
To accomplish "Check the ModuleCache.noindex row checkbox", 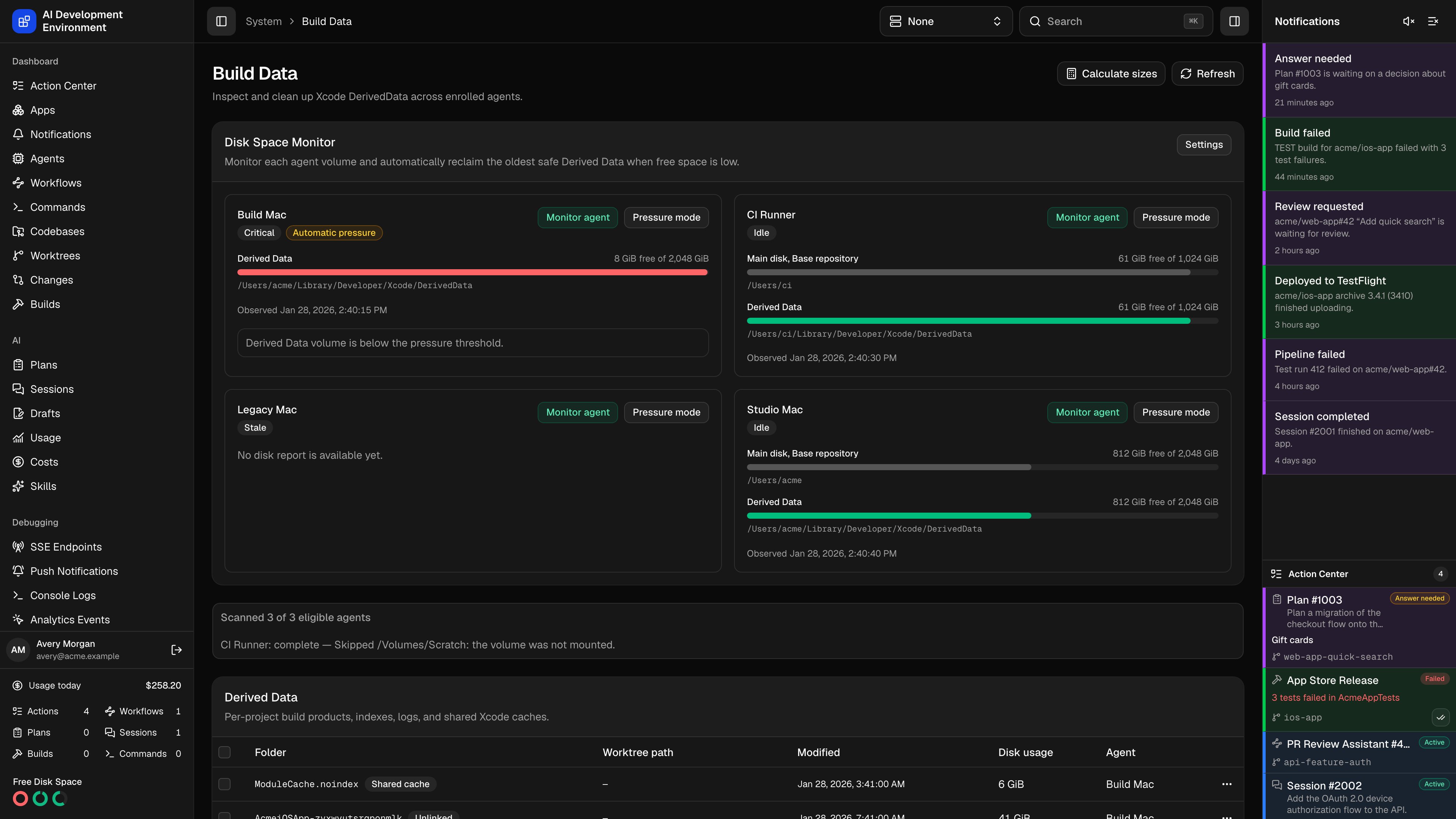I will click(x=224, y=784).
